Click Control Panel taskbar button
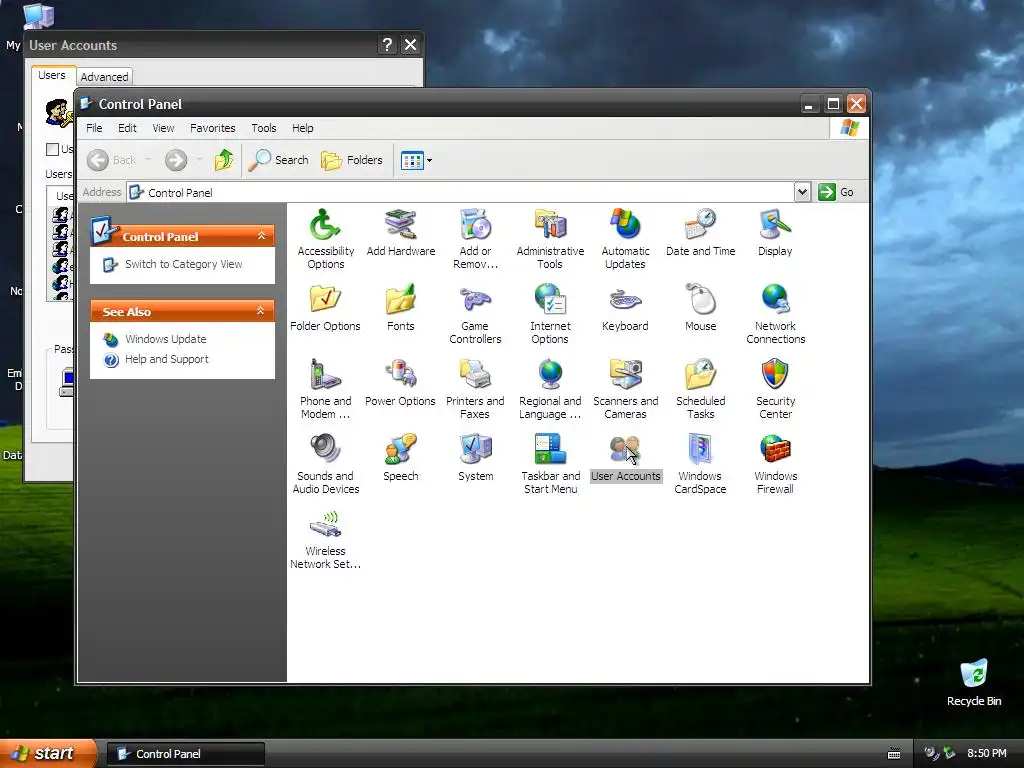1024x768 pixels. (186, 754)
